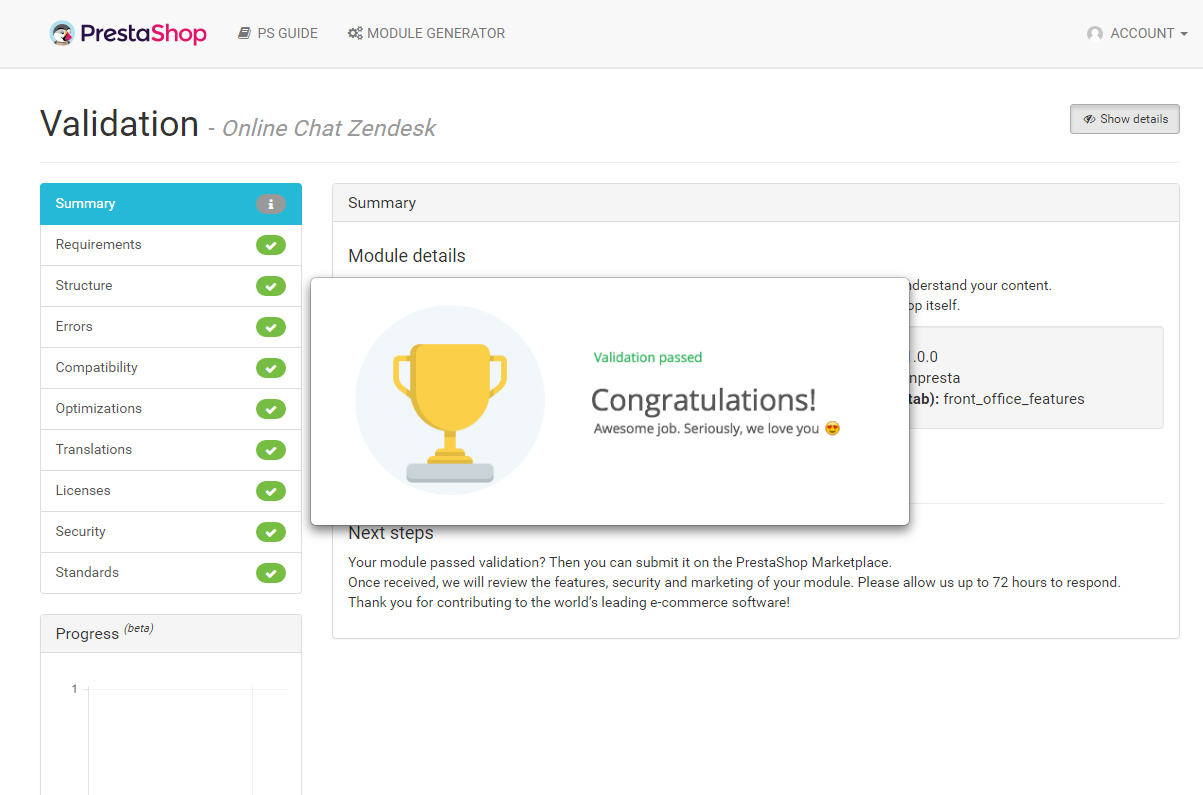Click the Next steps heading
Screen dimensions: 1203x795
click(391, 534)
